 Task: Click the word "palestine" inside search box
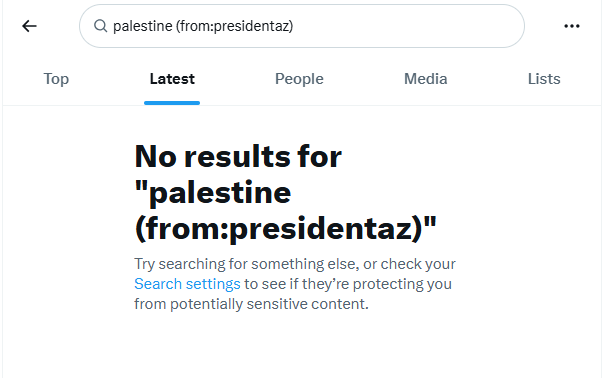coord(143,26)
